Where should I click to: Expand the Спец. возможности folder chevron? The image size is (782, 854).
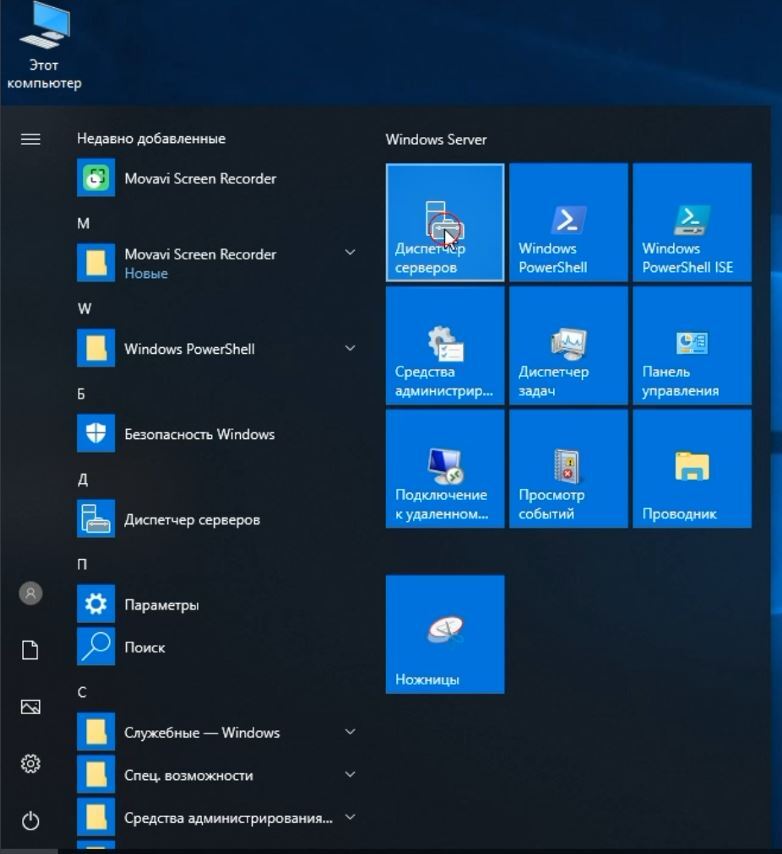click(350, 774)
